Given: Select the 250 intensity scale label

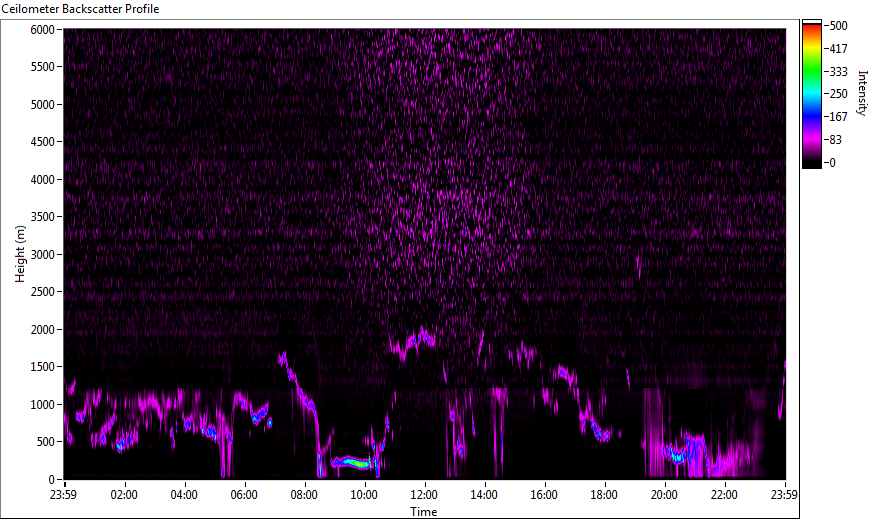Looking at the screenshot, I should (838, 94).
